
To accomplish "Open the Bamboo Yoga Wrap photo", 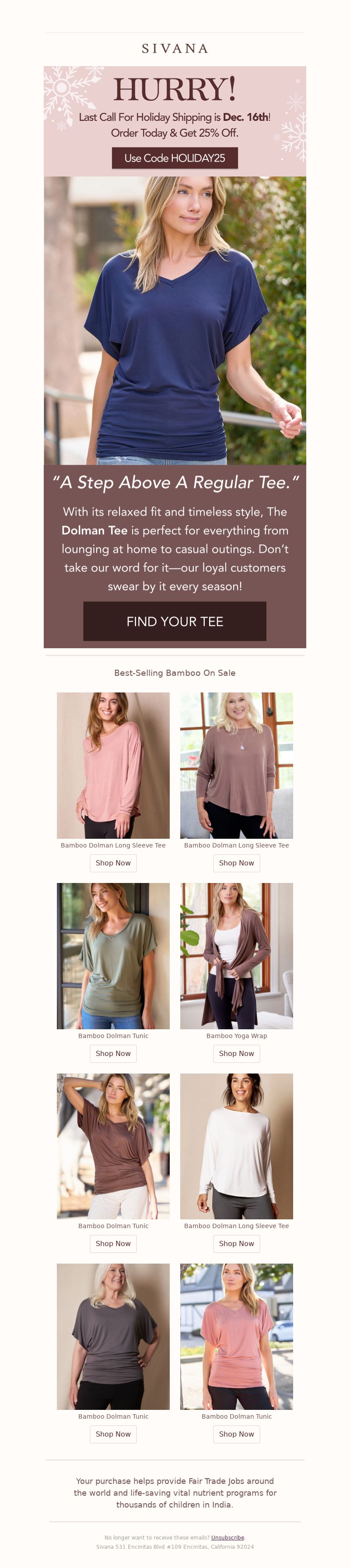I will (x=236, y=956).
